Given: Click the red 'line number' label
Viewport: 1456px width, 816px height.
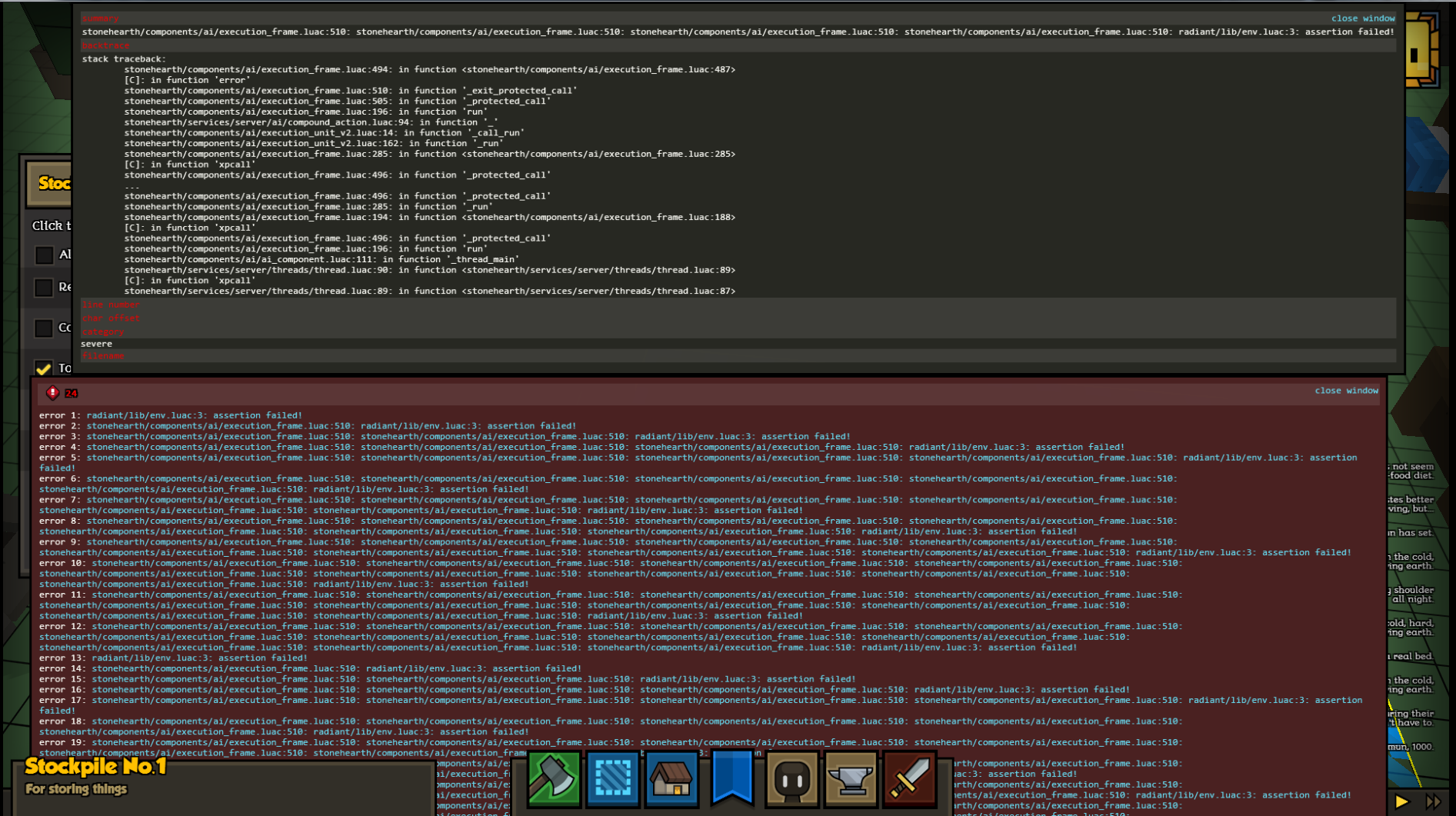Looking at the screenshot, I should click(x=111, y=305).
